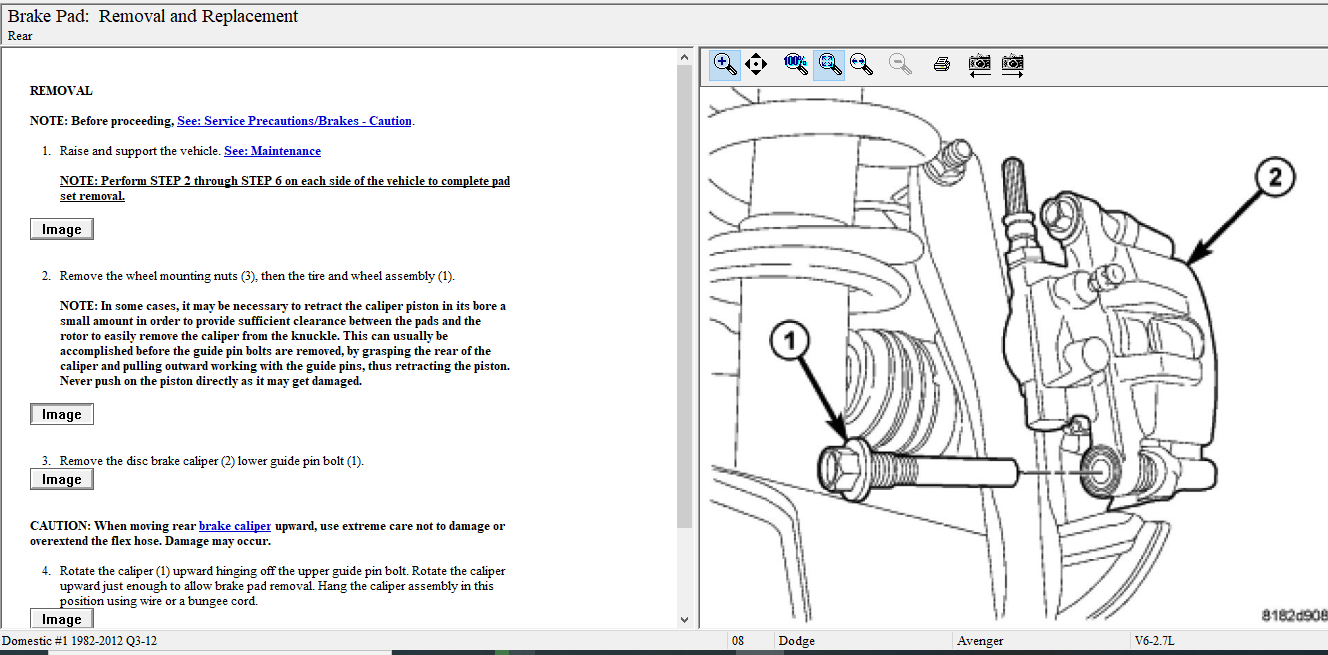Click the text pane scrollbar down arrow
Screen dimensions: 1328x655
point(684,620)
